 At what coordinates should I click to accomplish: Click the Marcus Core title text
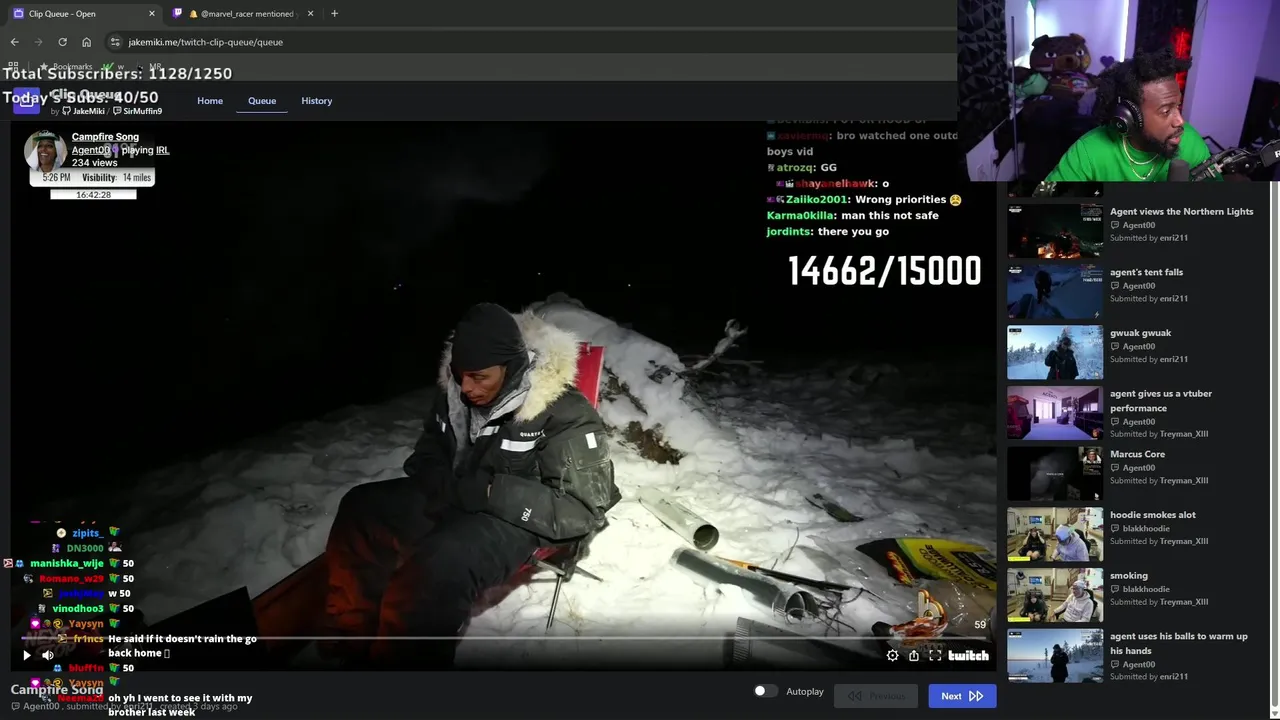(x=1137, y=454)
